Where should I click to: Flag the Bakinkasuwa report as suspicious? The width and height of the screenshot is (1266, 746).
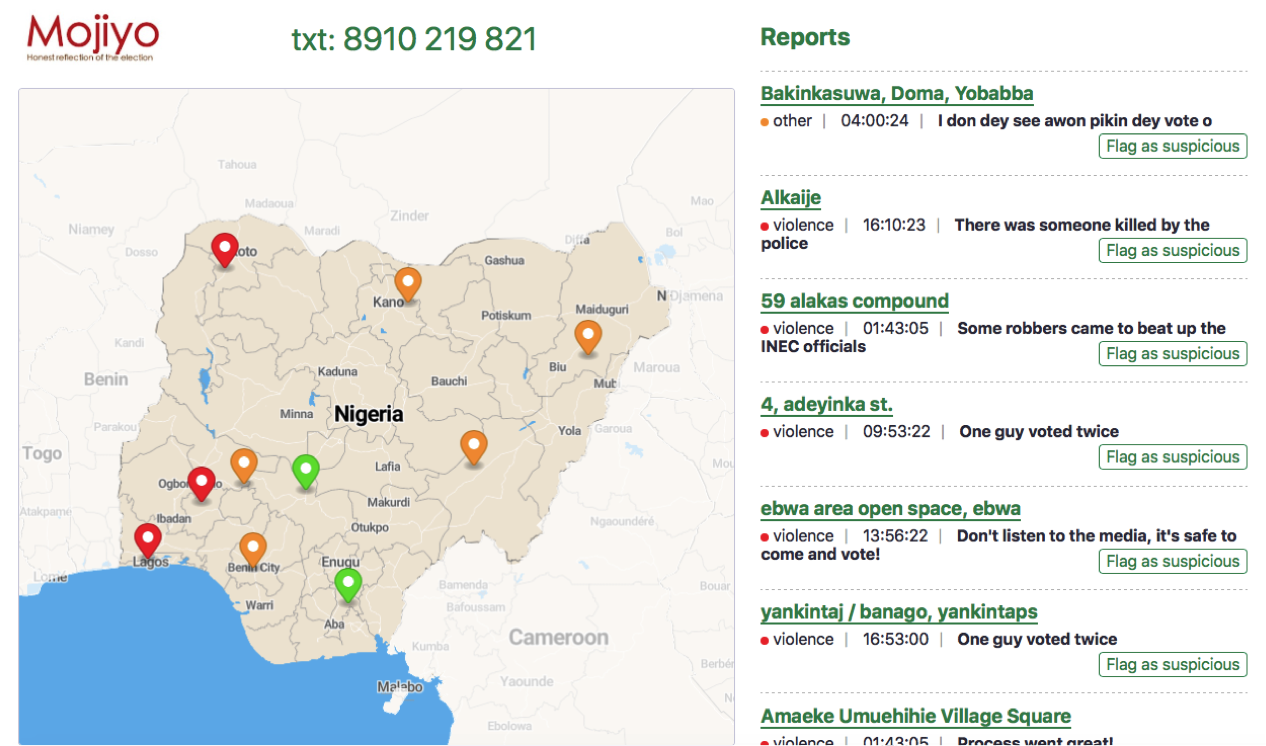click(1173, 146)
